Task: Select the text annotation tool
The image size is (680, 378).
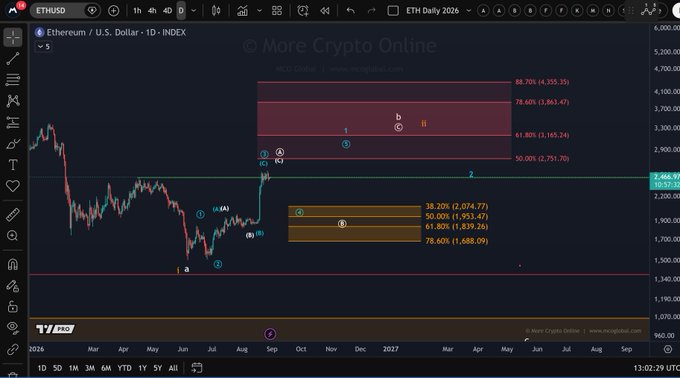Action: pyautogui.click(x=13, y=165)
